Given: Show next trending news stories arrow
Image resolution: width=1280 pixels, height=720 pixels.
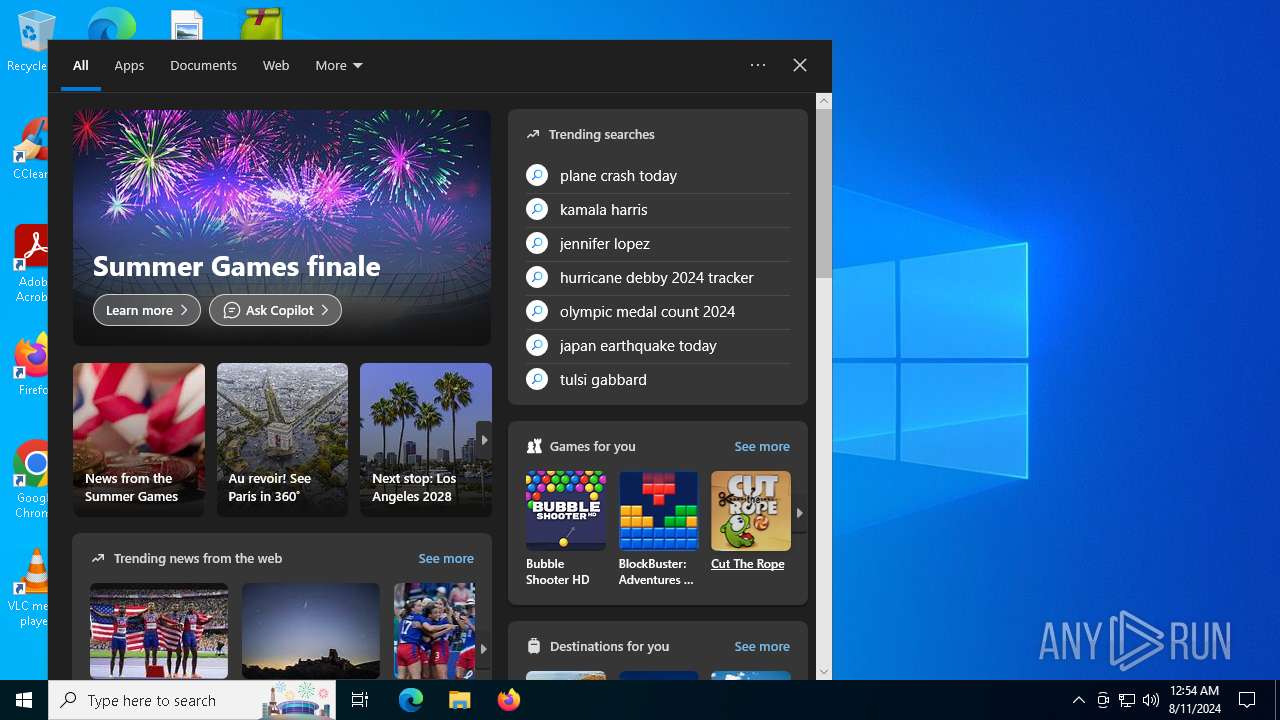Looking at the screenshot, I should (483, 648).
